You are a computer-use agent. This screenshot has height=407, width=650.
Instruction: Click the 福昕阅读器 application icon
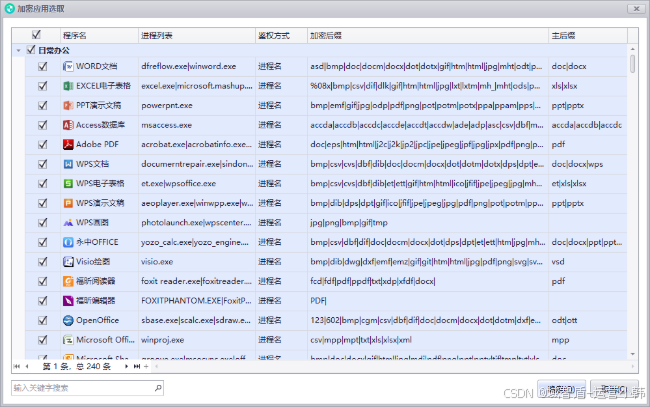(68, 281)
